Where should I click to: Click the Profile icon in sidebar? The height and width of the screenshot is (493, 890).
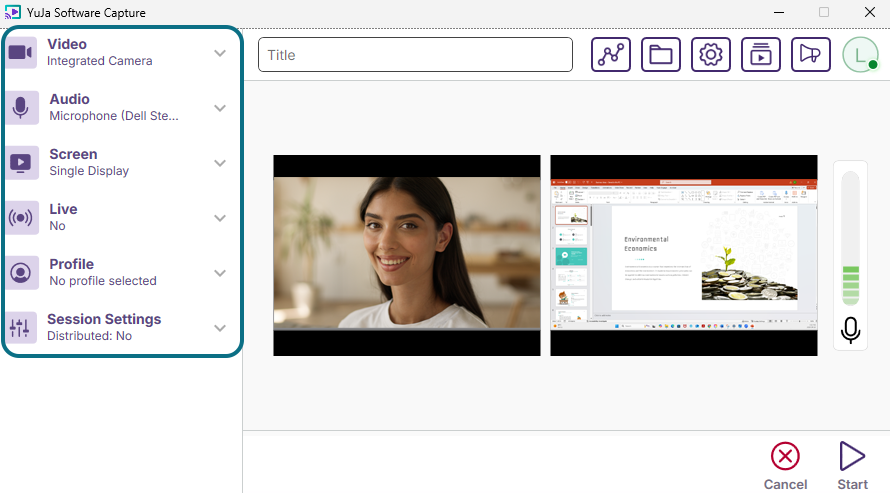tap(22, 273)
